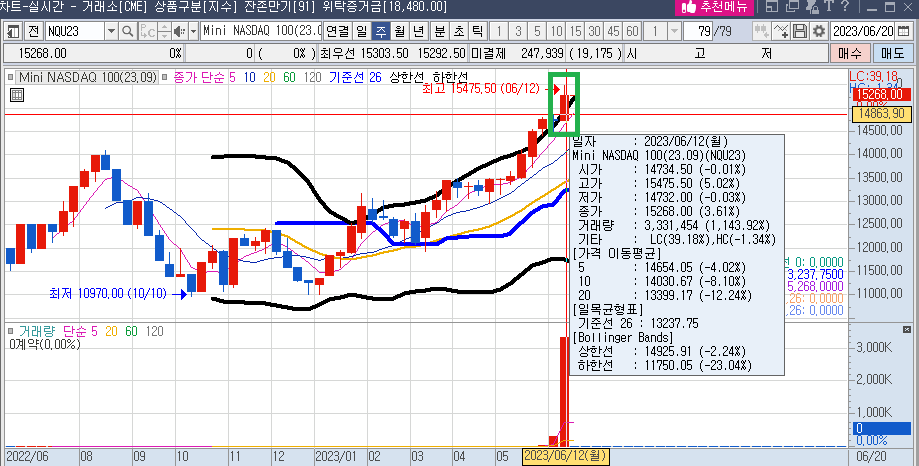The width and height of the screenshot is (919, 466).
Task: Switch to 월 monthly period
Action: pyautogui.click(x=399, y=31)
